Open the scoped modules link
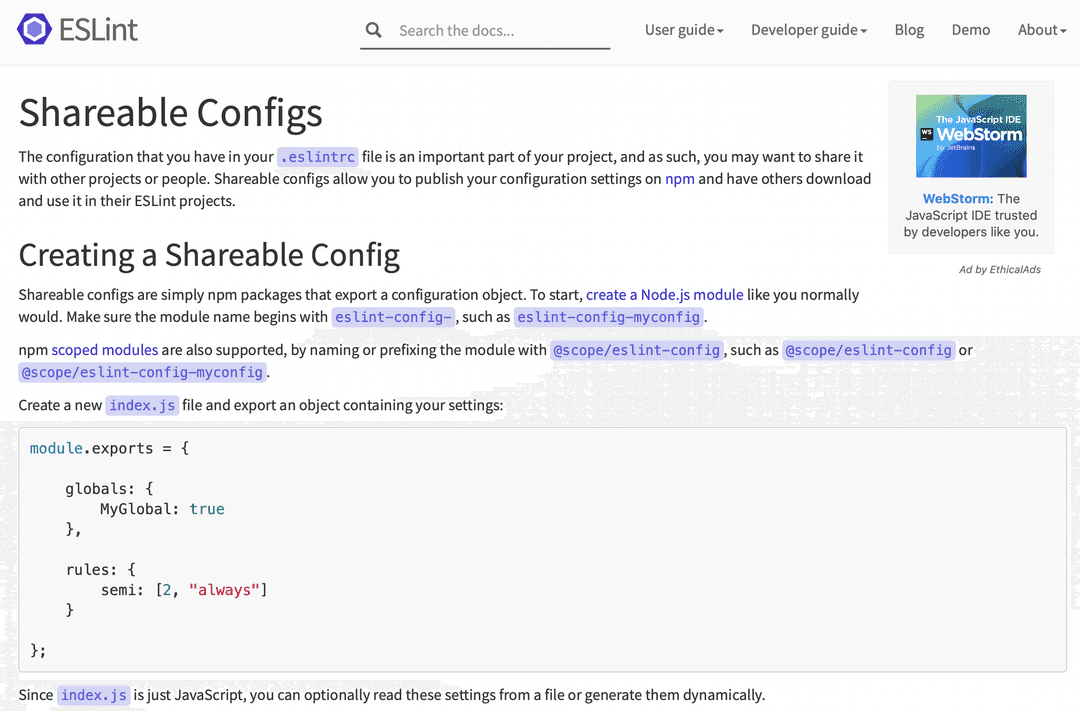 click(104, 349)
